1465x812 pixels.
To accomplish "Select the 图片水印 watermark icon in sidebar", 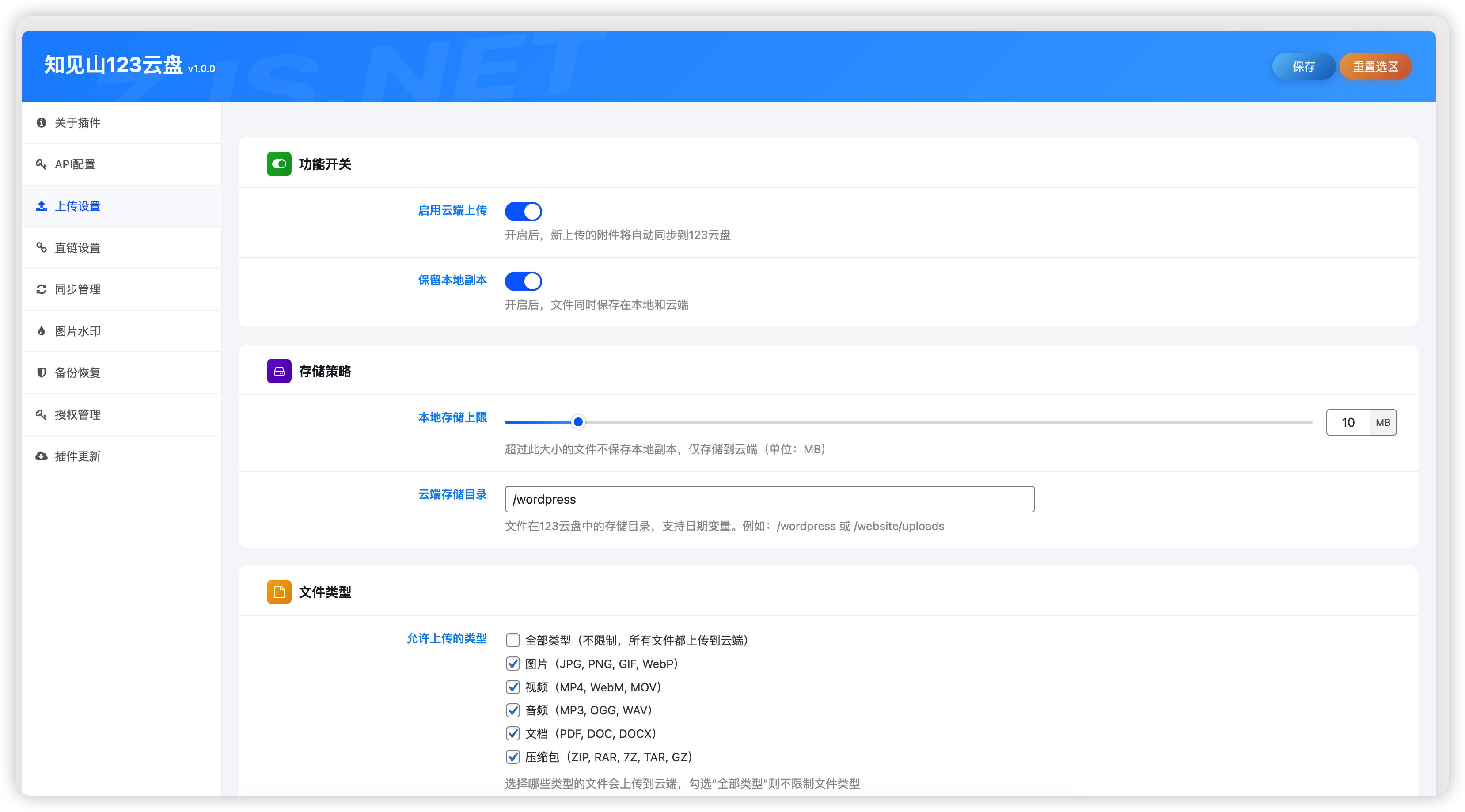I will tap(41, 330).
